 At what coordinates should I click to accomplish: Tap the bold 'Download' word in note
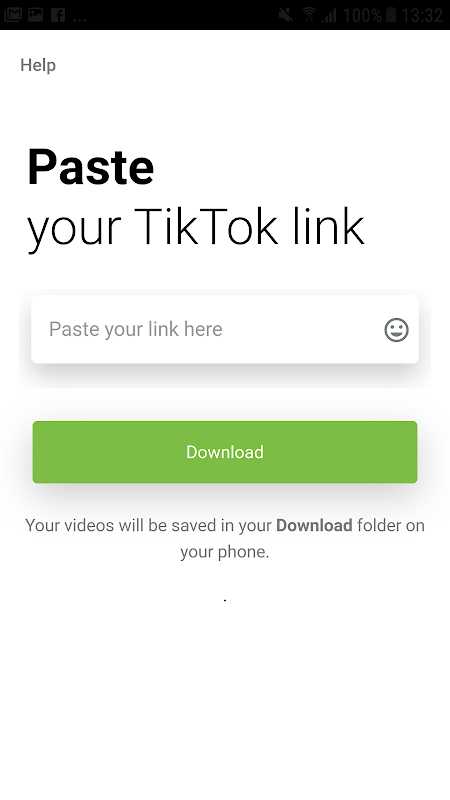(314, 526)
